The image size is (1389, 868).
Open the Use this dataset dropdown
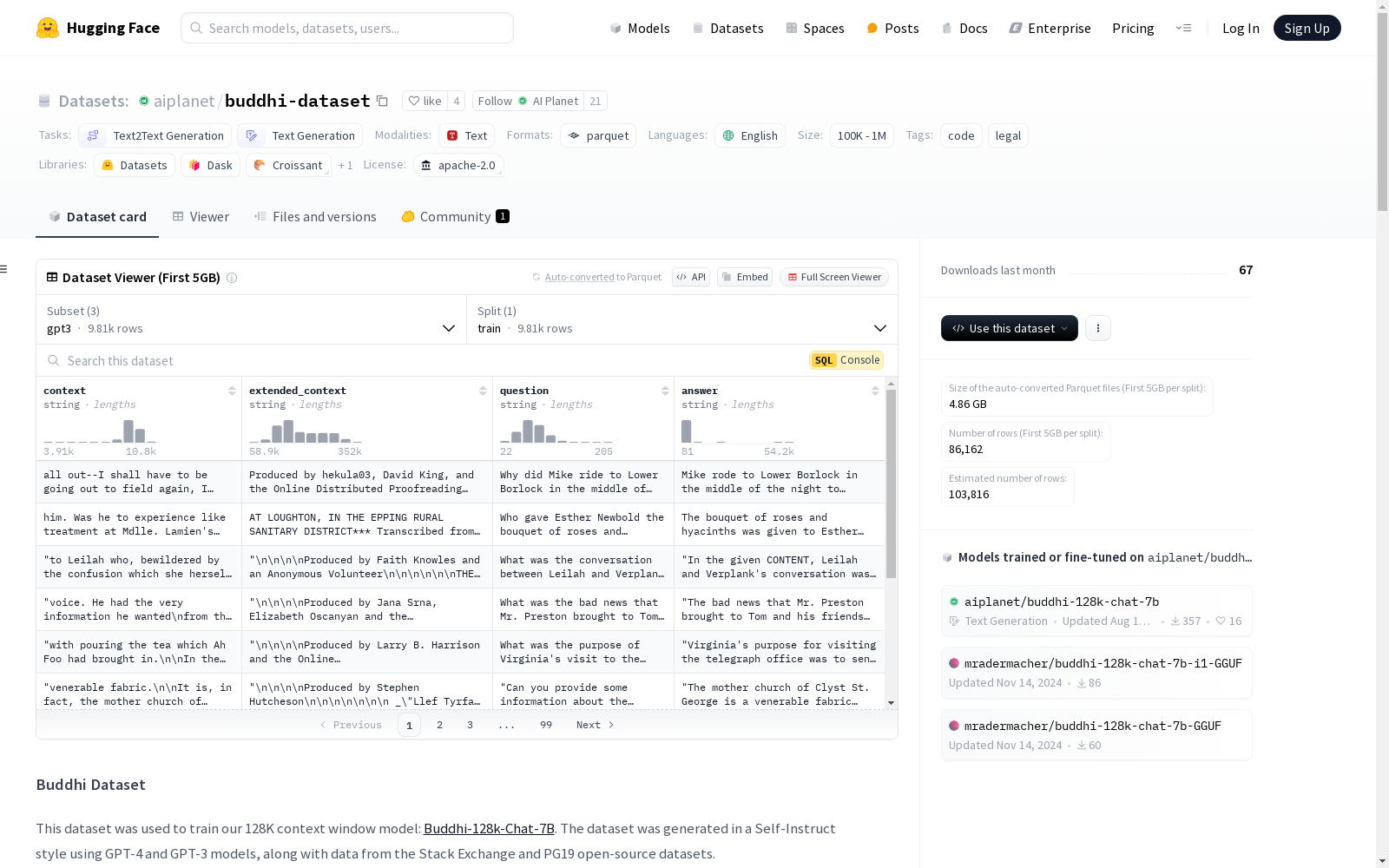point(1010,328)
